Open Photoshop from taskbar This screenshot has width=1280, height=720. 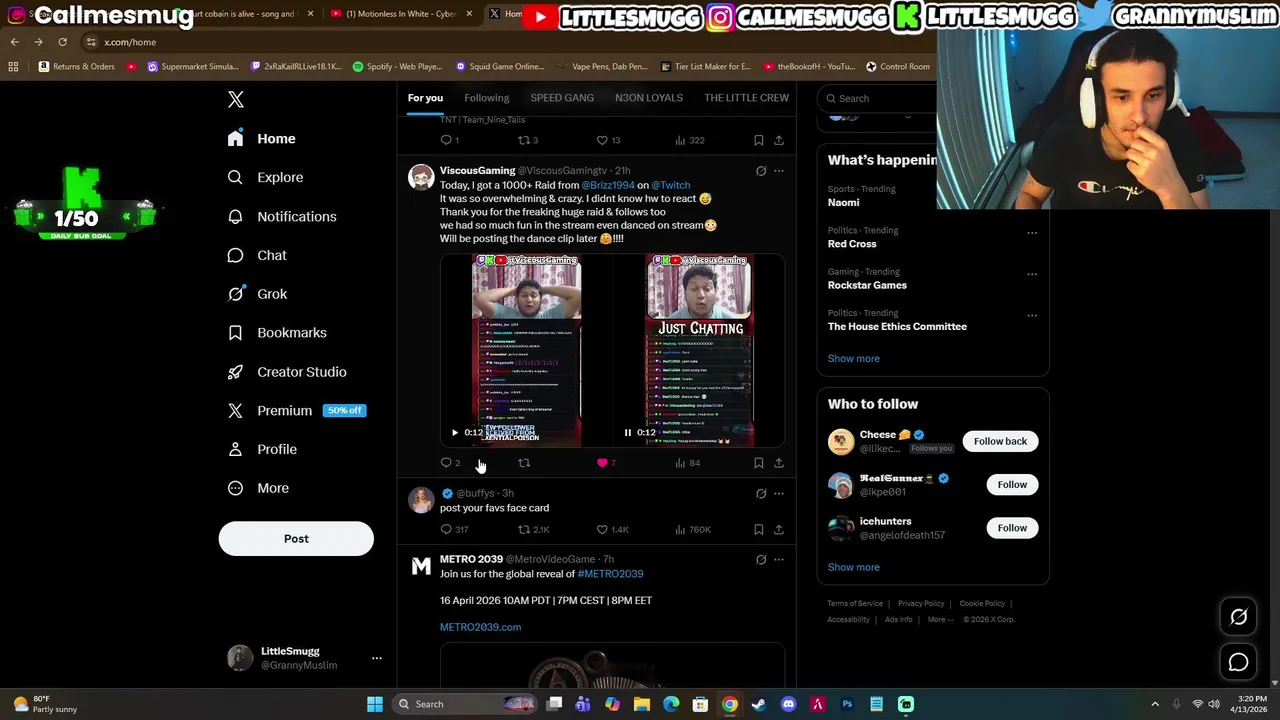pos(847,704)
